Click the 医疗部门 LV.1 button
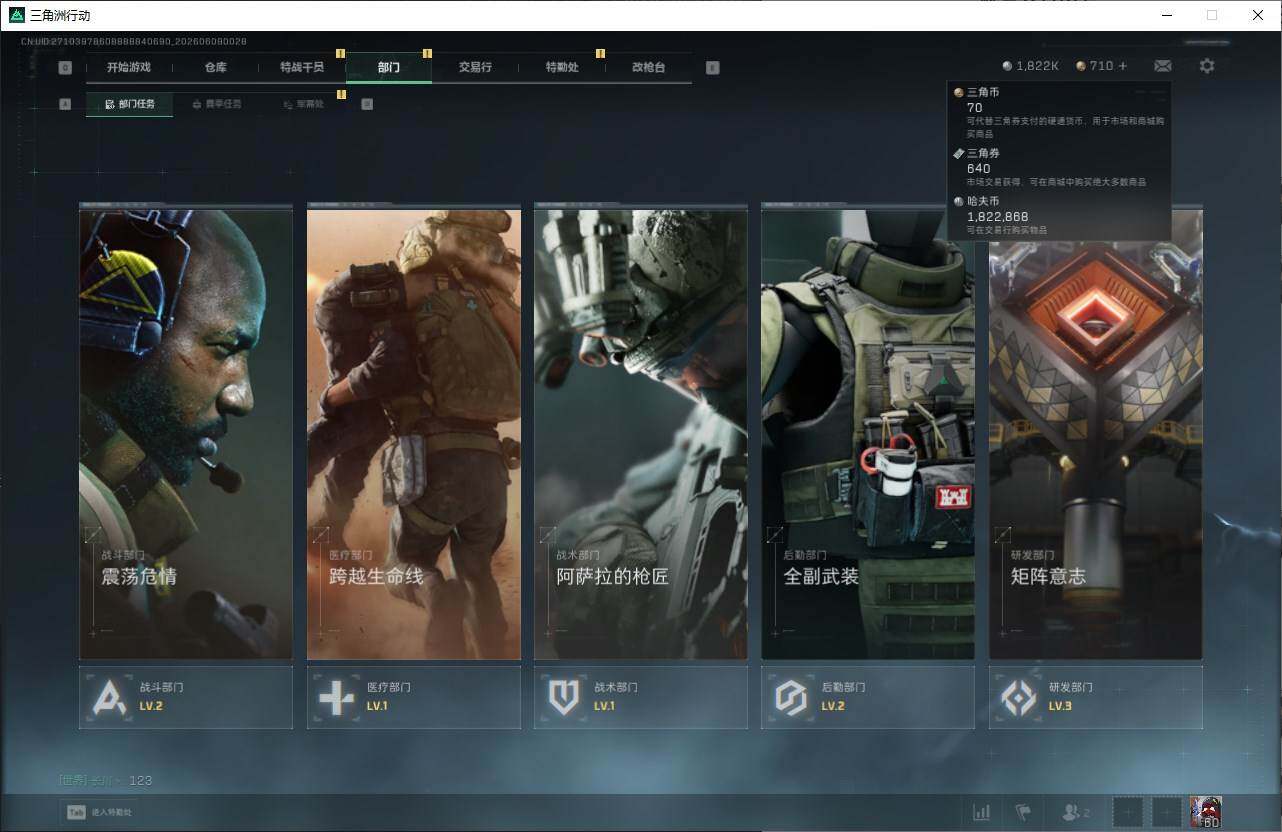Screen dimensions: 1282x832 [414, 697]
